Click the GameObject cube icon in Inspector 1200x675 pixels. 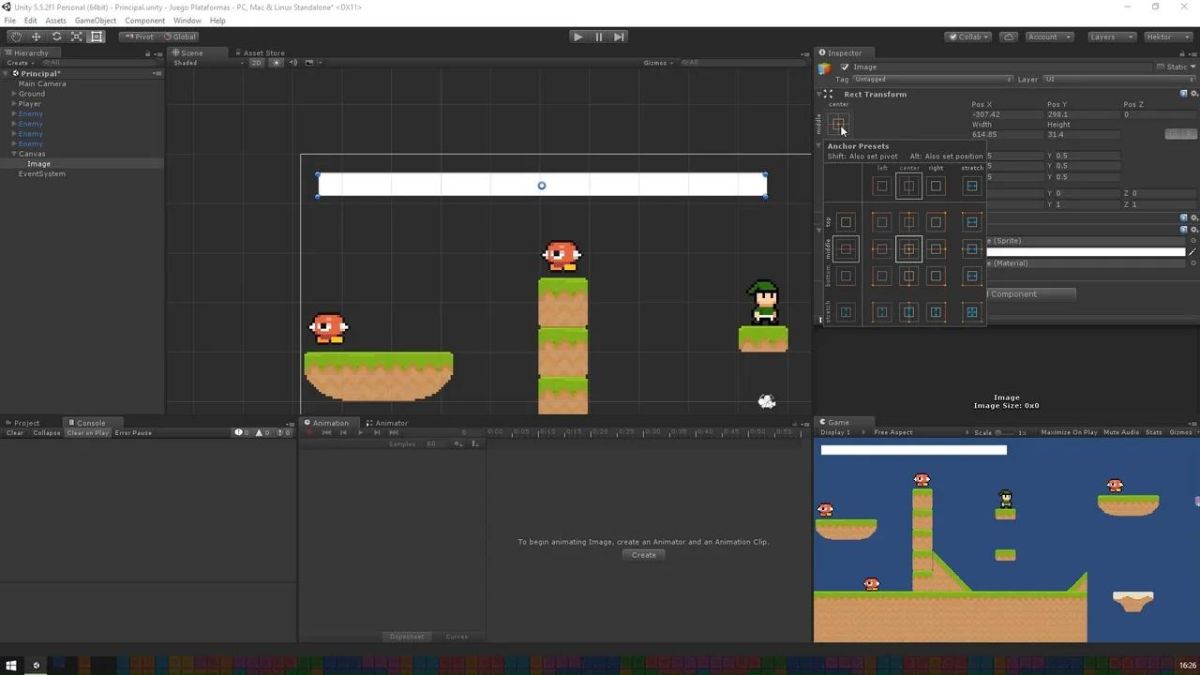click(825, 68)
